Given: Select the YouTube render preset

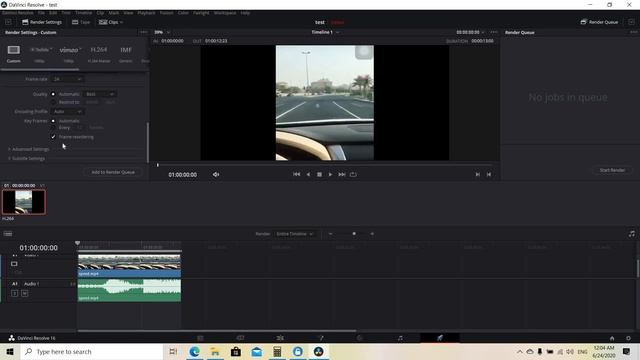Looking at the screenshot, I should pyautogui.click(x=40, y=54).
